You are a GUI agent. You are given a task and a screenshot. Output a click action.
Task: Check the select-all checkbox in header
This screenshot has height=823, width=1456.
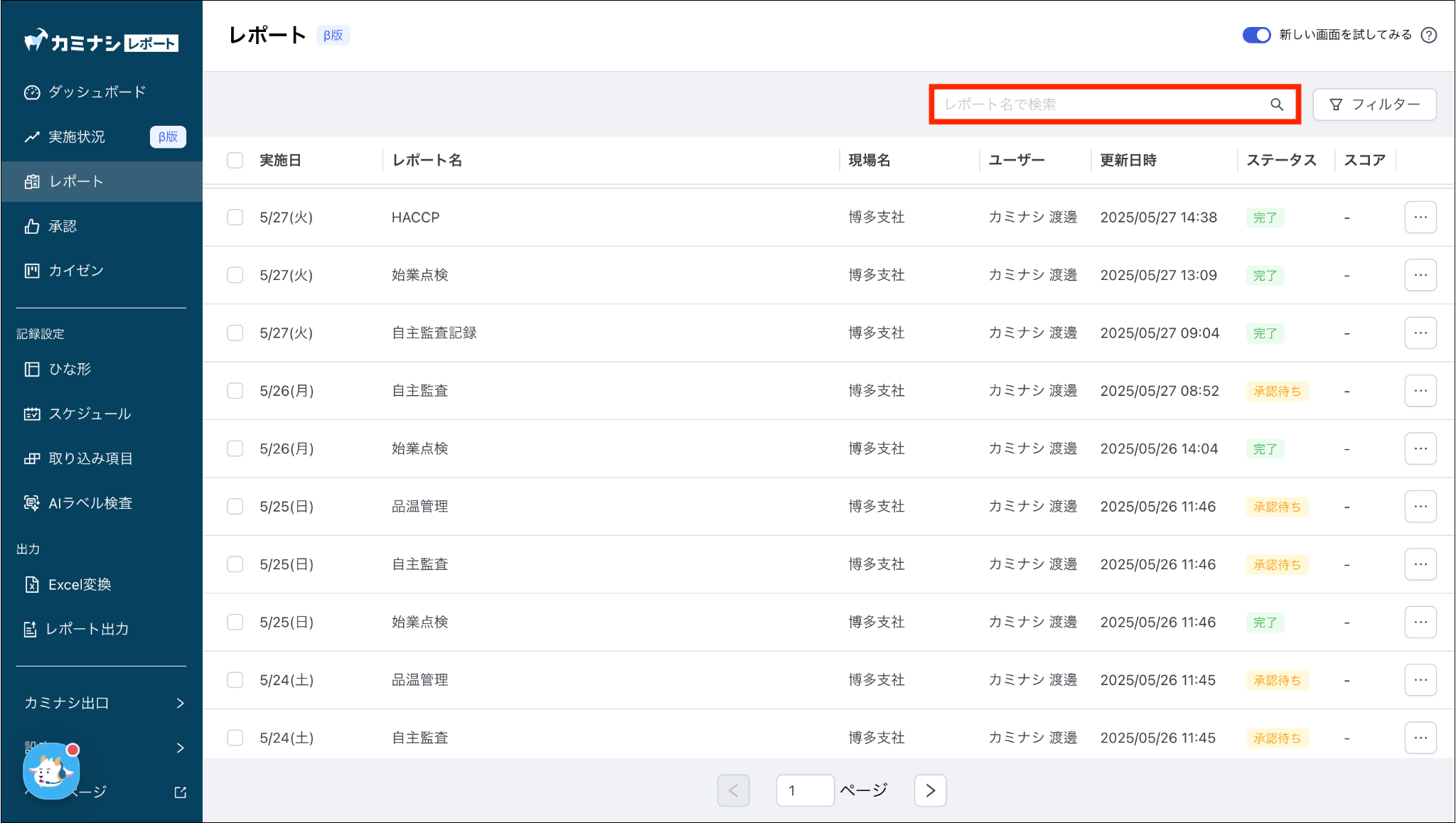coord(235,160)
